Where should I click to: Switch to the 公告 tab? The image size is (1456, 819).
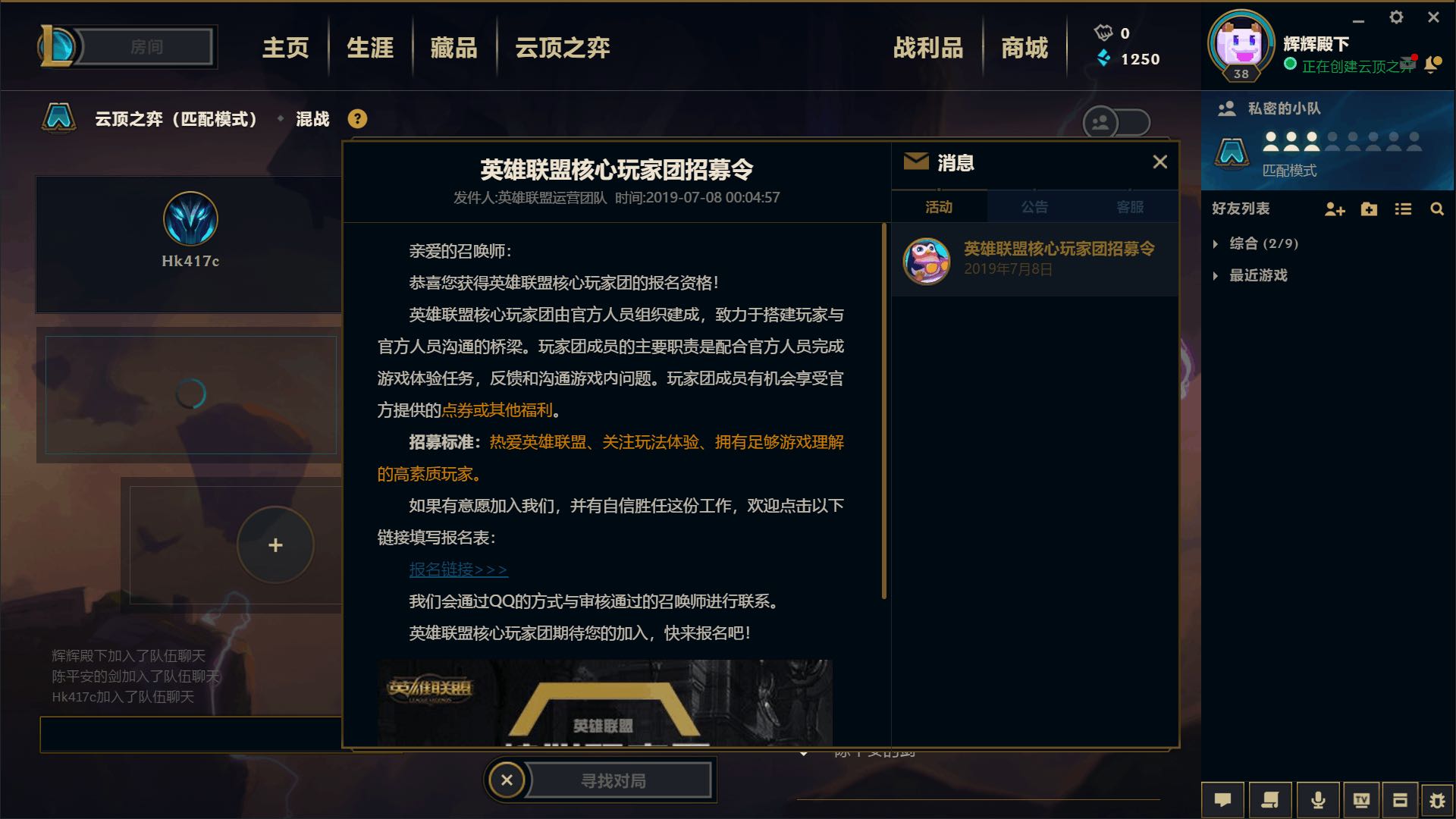click(x=1034, y=207)
